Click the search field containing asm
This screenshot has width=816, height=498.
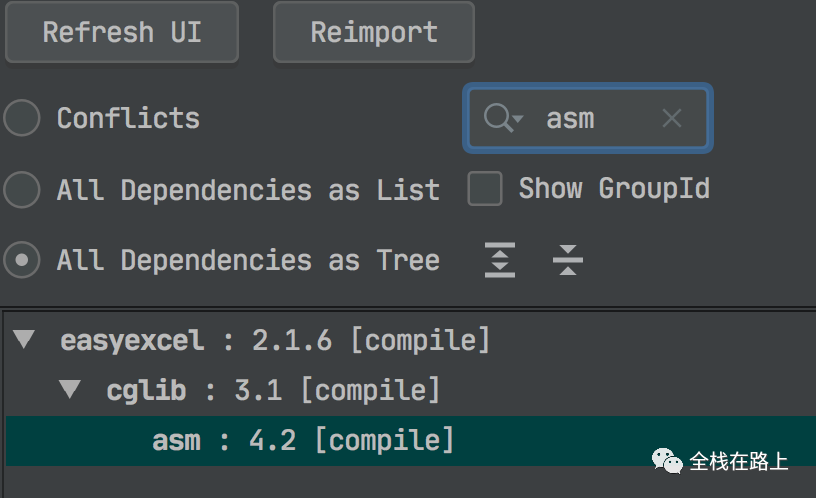click(588, 118)
